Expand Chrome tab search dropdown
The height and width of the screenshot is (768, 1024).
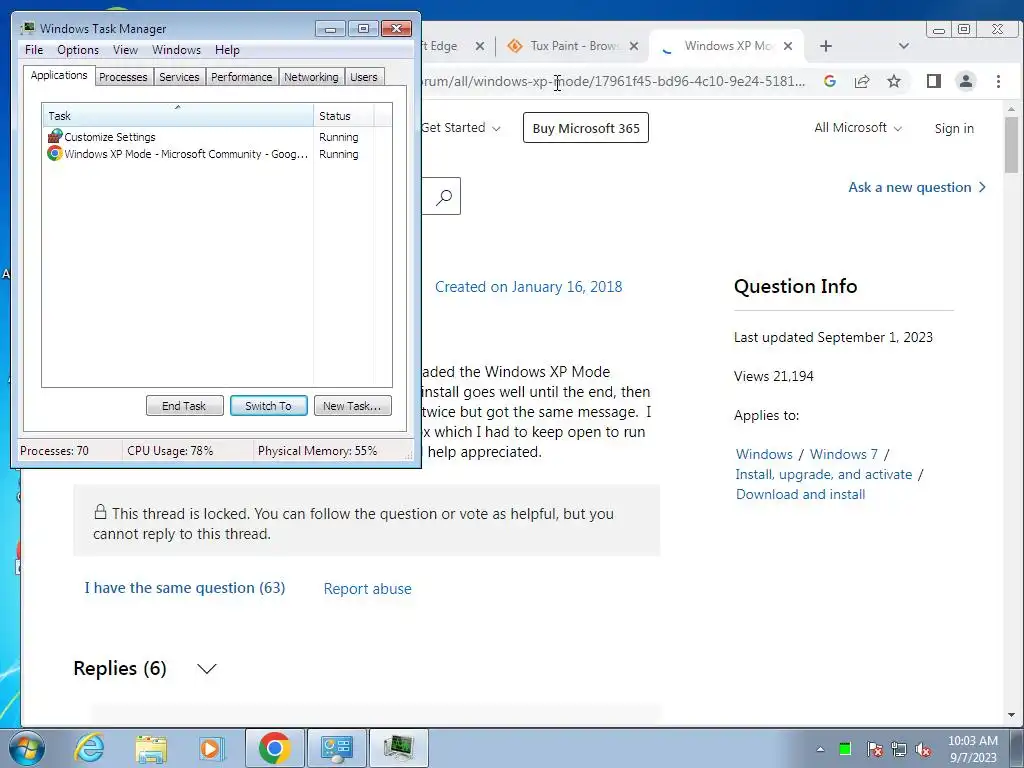(x=904, y=46)
